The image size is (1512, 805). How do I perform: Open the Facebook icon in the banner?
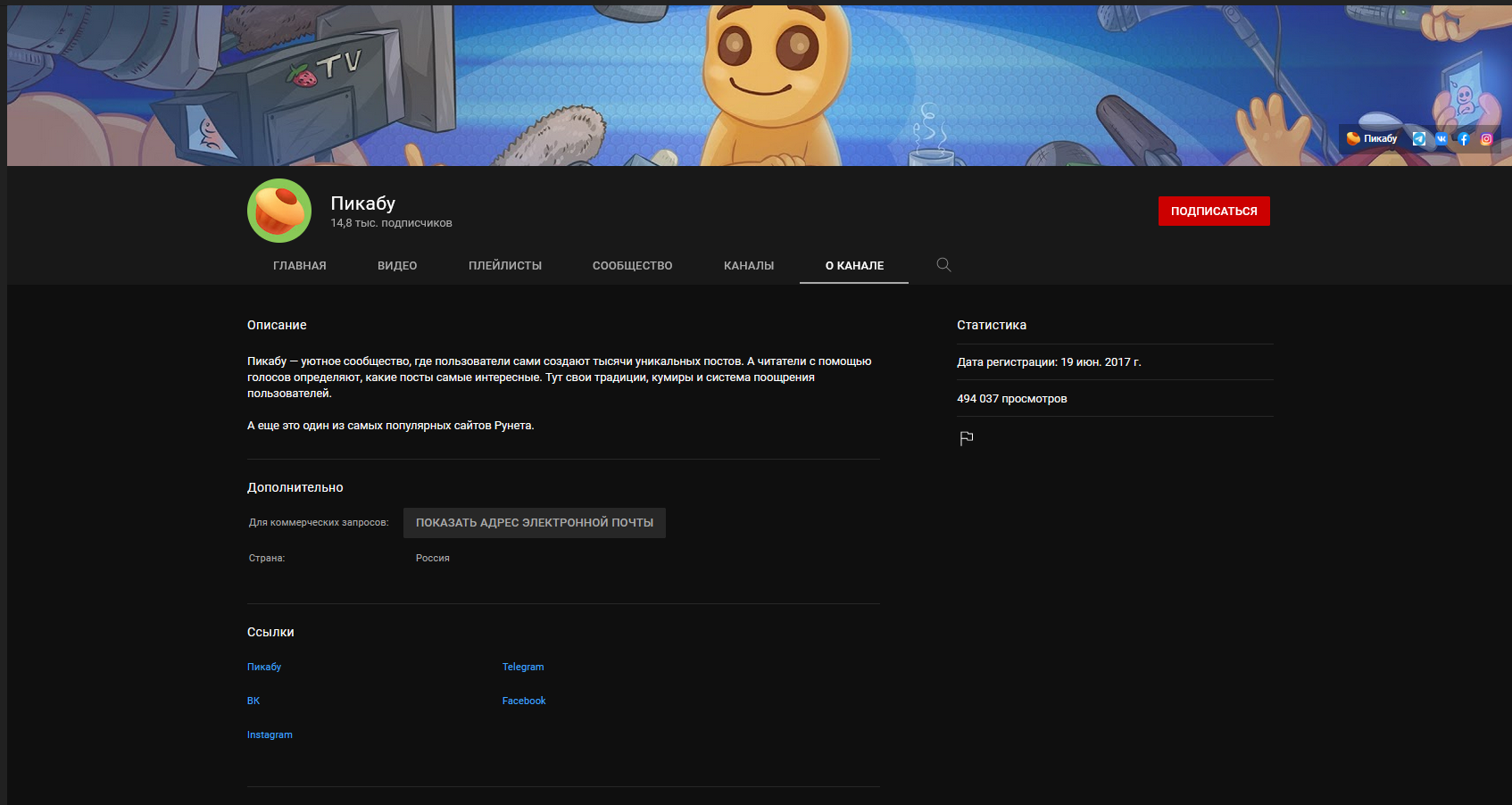pyautogui.click(x=1464, y=138)
